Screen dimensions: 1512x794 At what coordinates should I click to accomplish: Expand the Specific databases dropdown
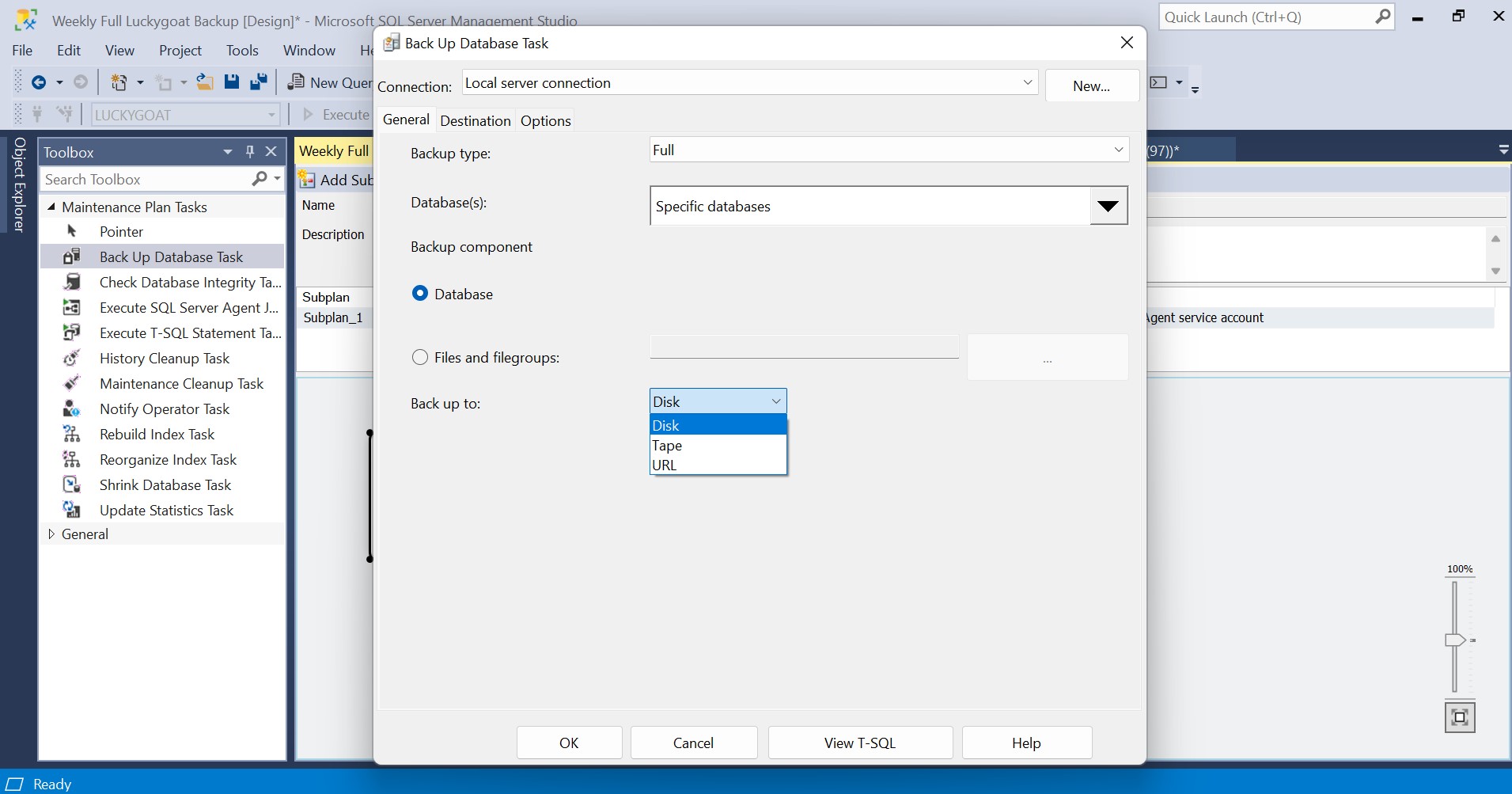coord(1108,206)
